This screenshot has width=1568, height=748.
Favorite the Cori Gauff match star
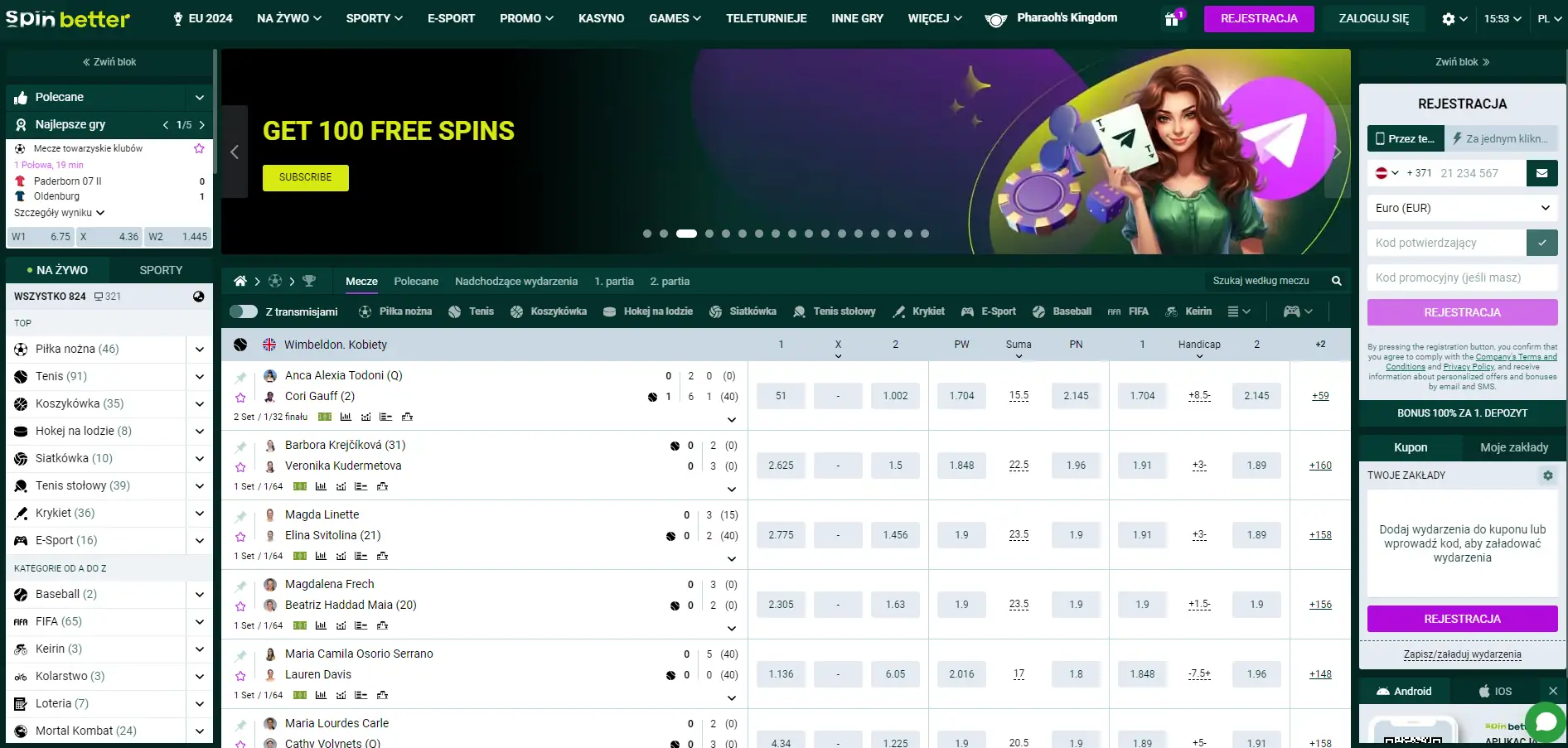[x=240, y=398]
